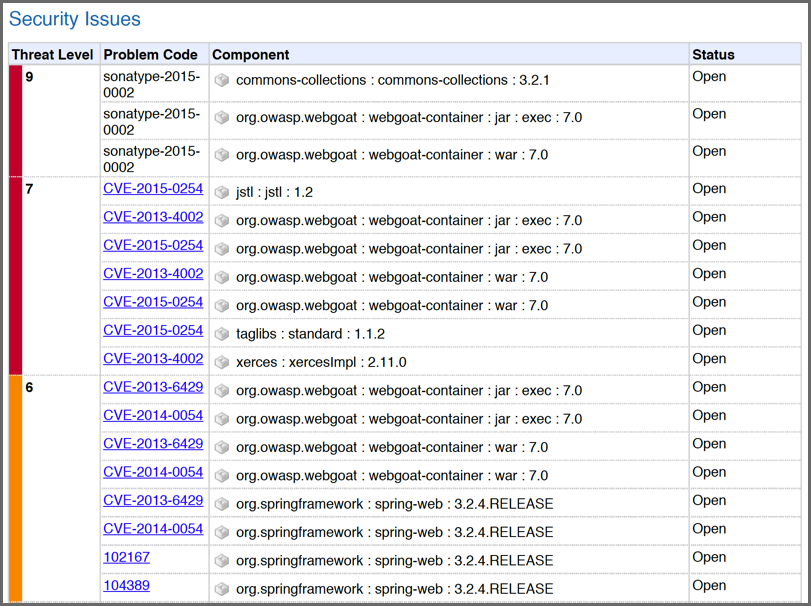Image resolution: width=811 pixels, height=606 pixels.
Task: Click component icon in CVE-2015-0254 war row
Action: pyautogui.click(x=222, y=306)
